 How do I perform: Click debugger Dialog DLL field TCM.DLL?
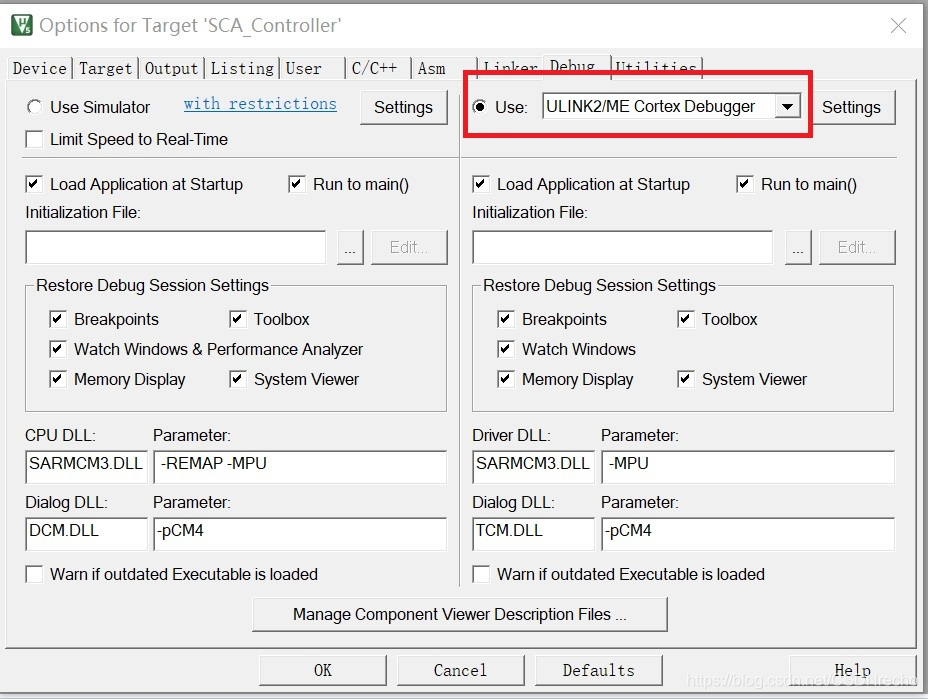[x=533, y=533]
